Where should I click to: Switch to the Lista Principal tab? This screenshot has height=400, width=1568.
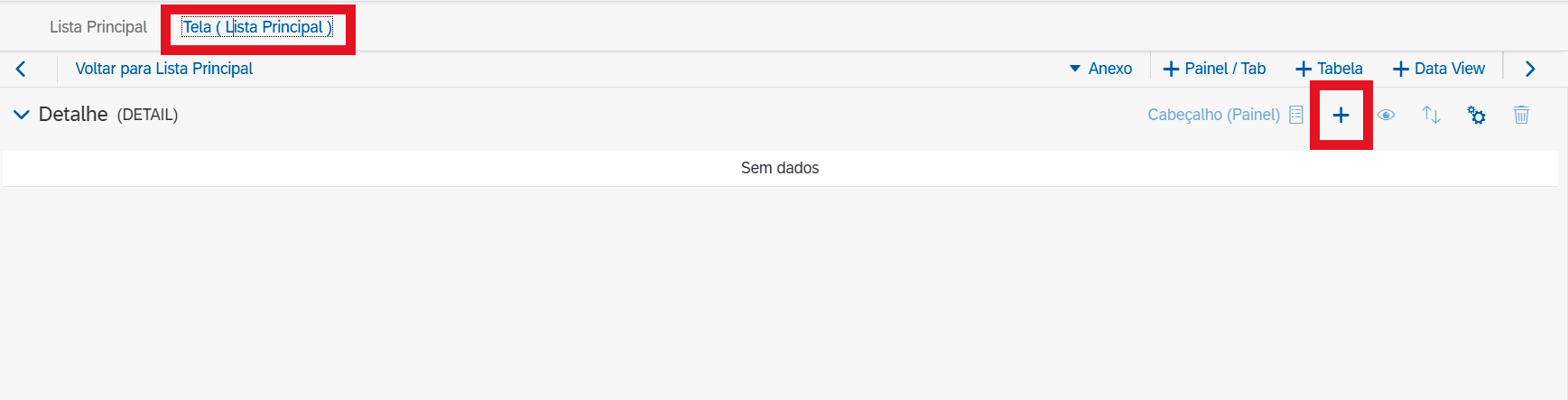click(x=98, y=27)
